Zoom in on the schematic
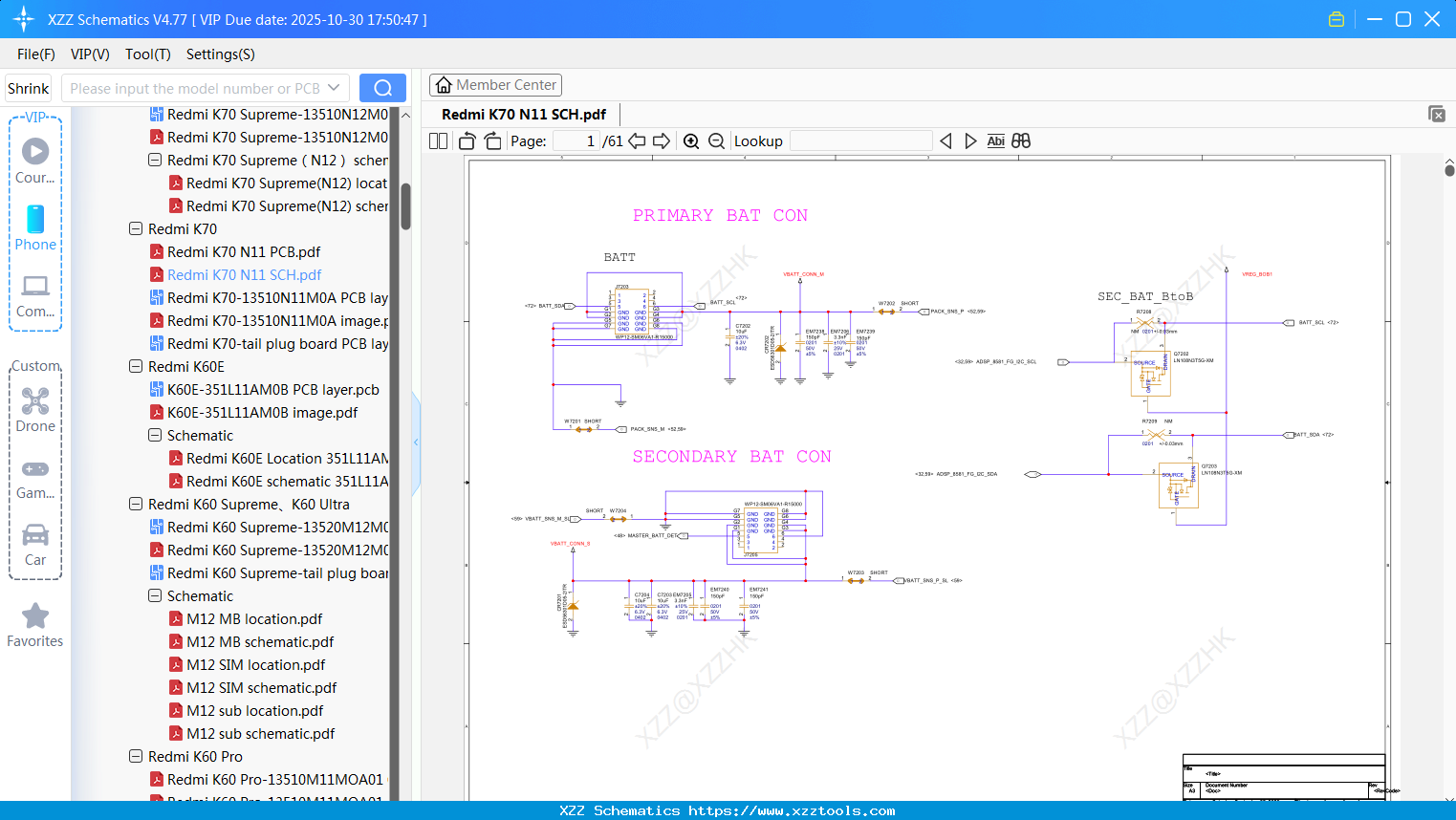 click(691, 141)
